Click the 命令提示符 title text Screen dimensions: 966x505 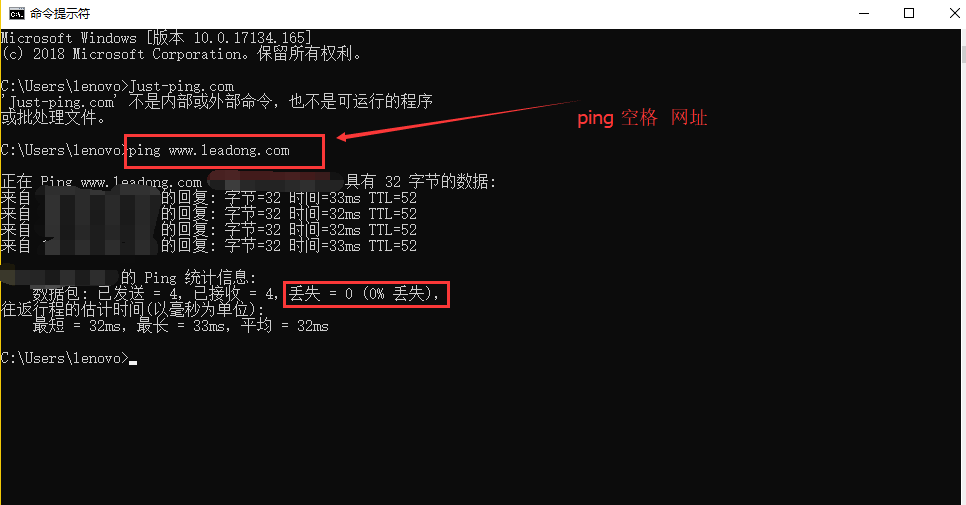click(60, 14)
